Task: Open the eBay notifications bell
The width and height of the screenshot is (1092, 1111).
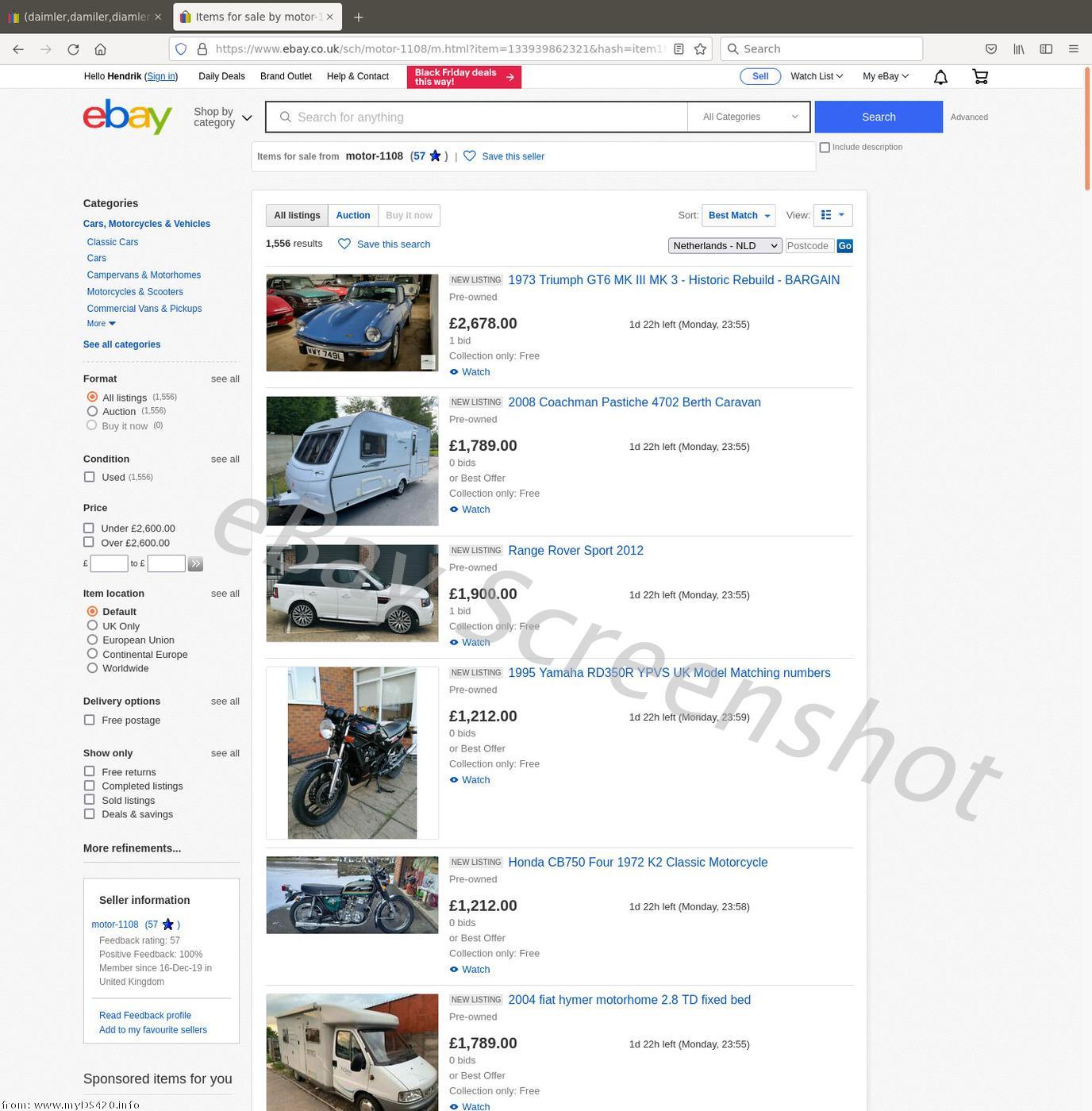Action: click(940, 77)
